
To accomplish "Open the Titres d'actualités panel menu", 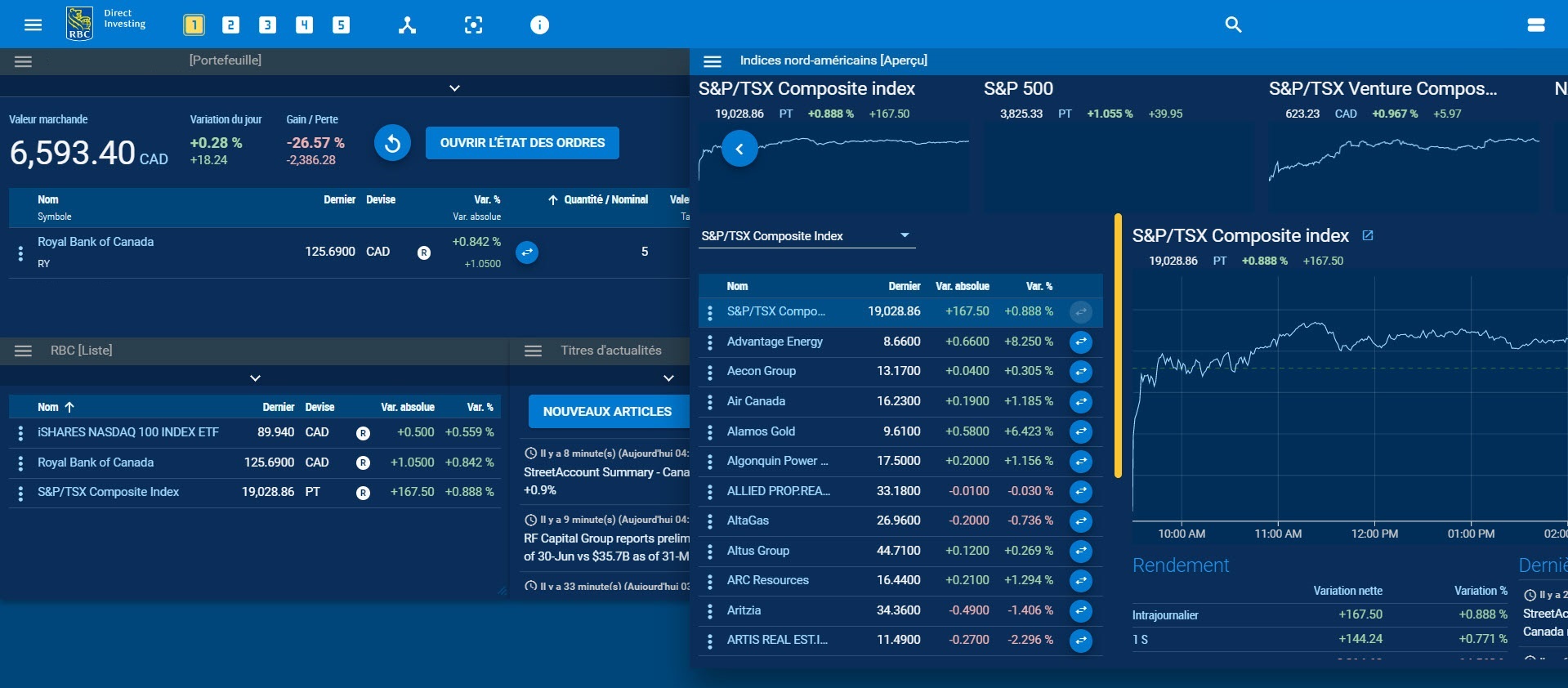I will coord(533,351).
